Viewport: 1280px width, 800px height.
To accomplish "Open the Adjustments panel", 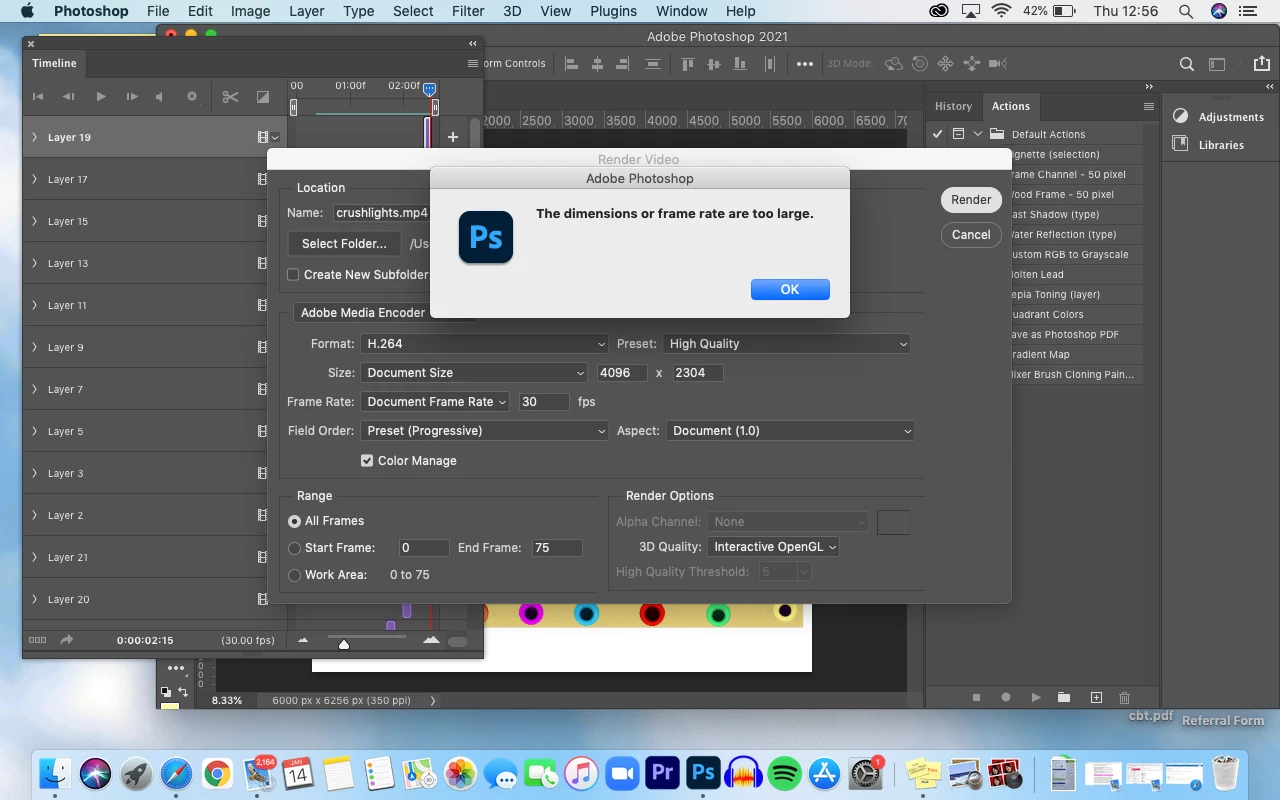I will click(x=1220, y=116).
